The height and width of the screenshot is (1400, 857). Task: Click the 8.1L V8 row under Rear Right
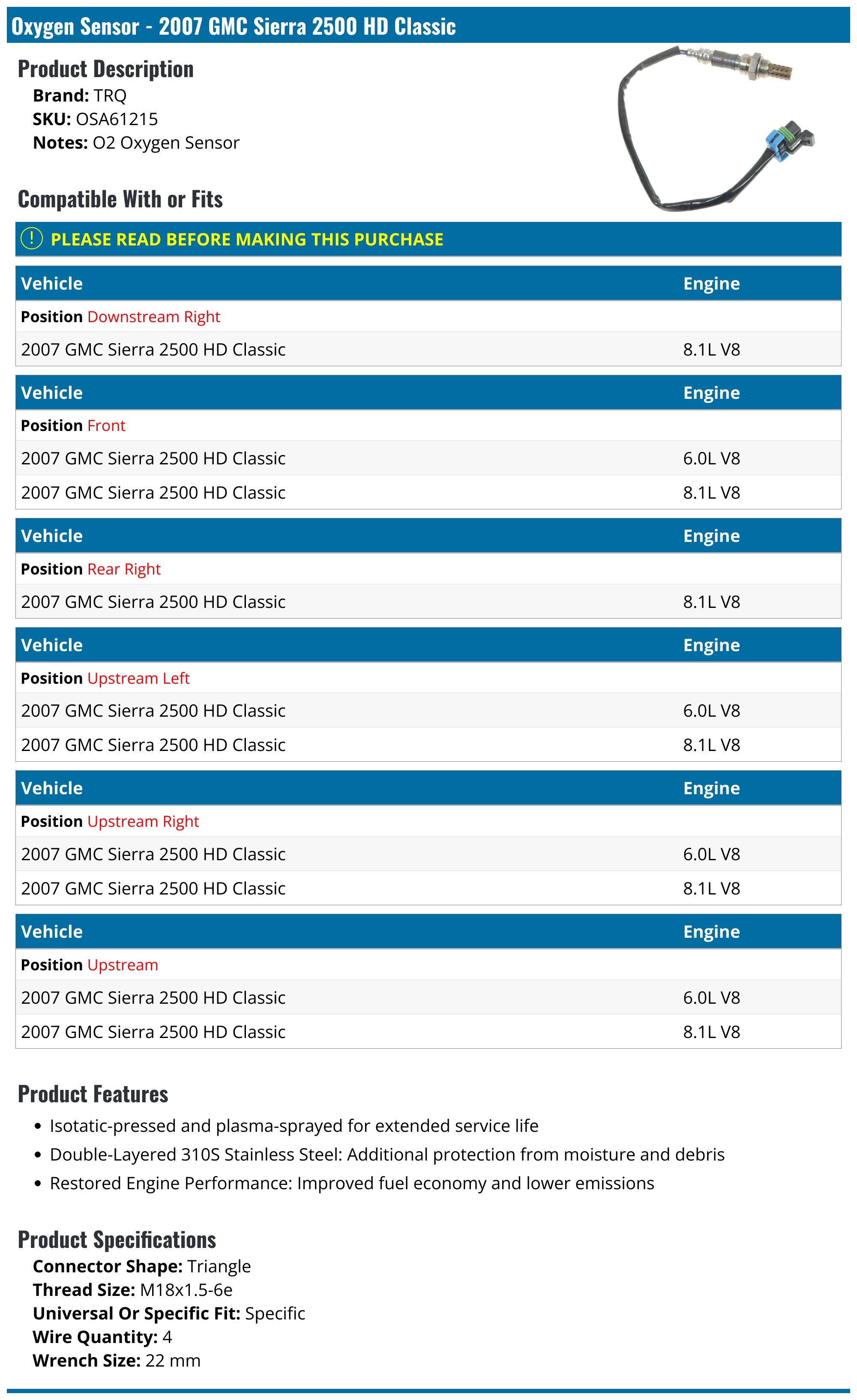[x=428, y=602]
